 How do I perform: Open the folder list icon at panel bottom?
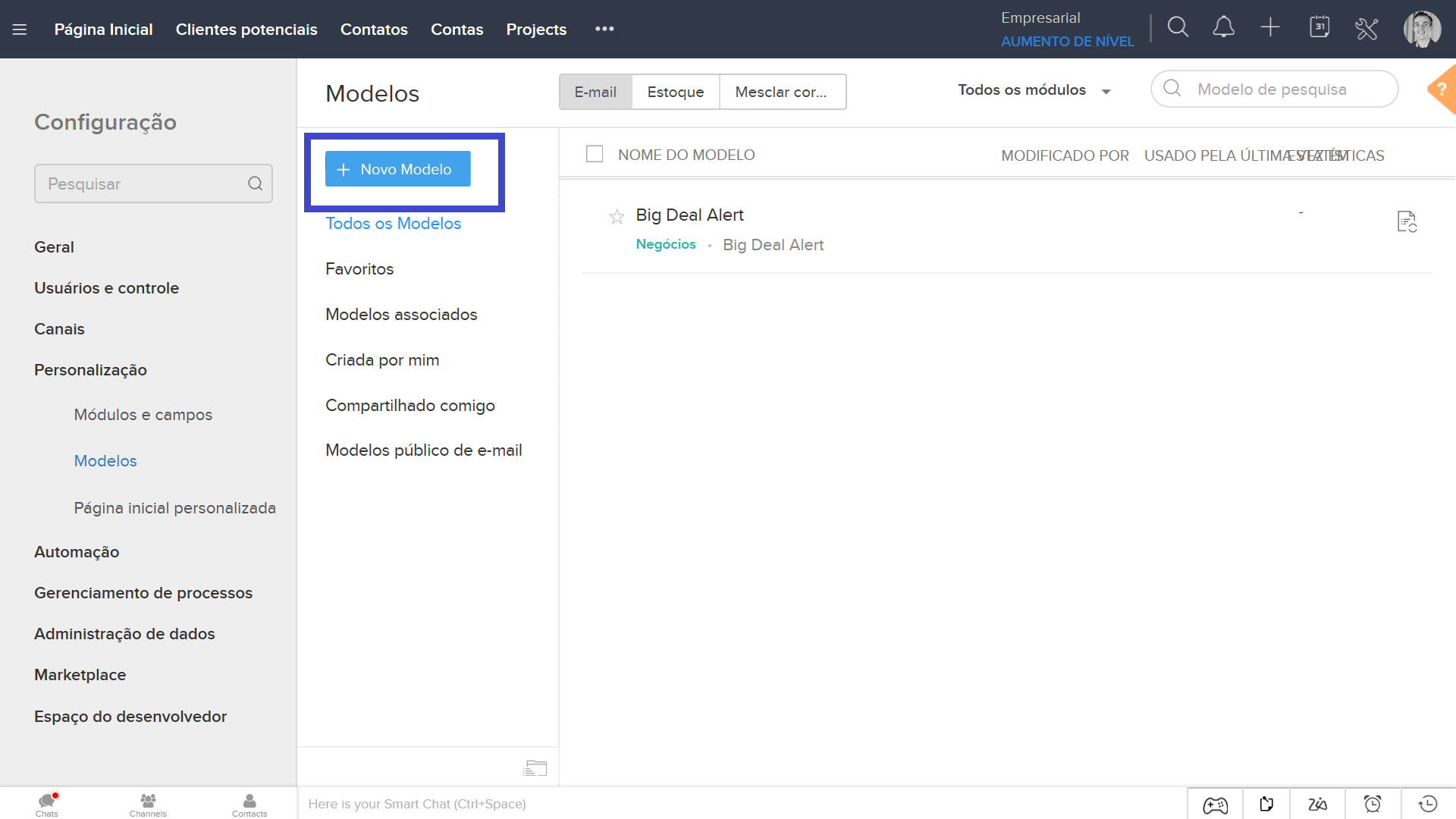pyautogui.click(x=535, y=768)
